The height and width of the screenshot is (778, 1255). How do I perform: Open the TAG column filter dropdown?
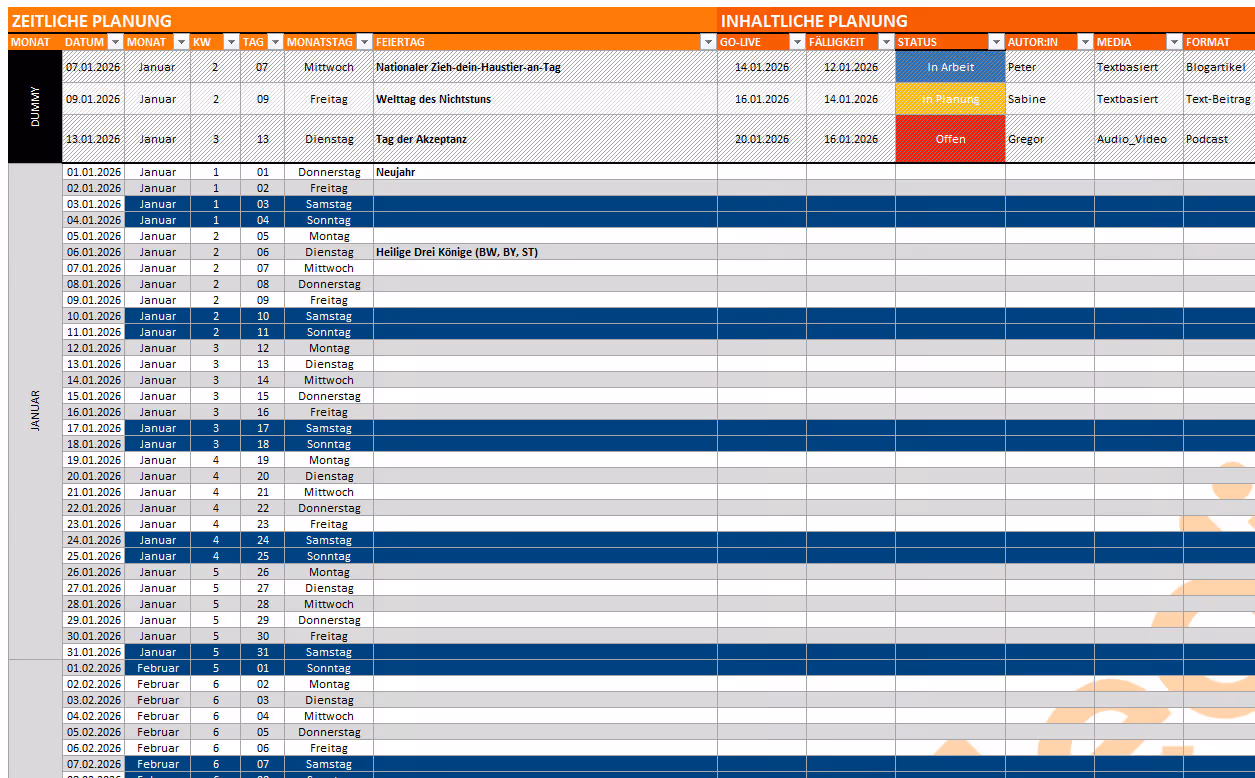pos(275,42)
